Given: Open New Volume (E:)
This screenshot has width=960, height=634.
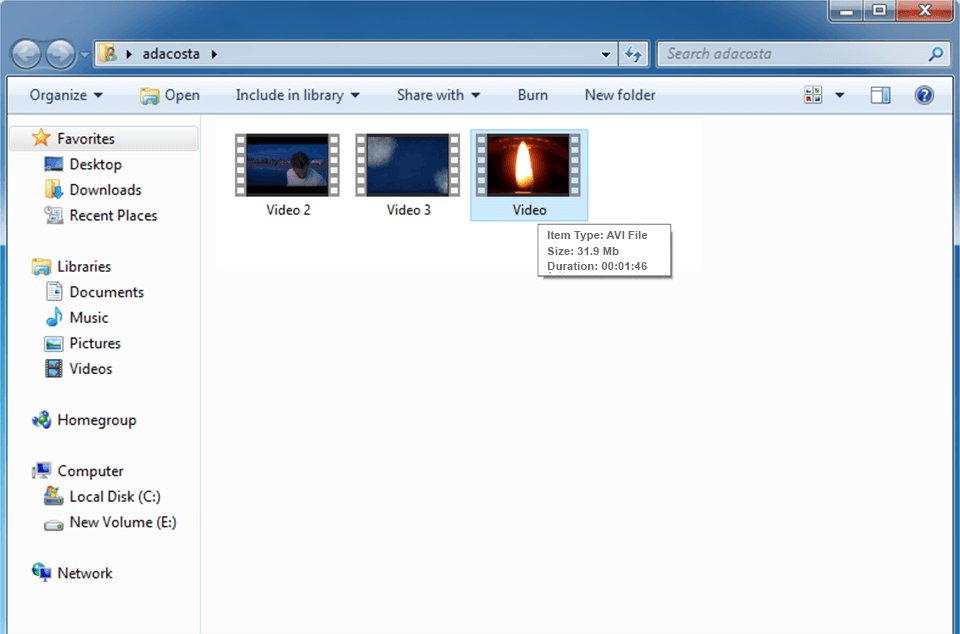Looking at the screenshot, I should pyautogui.click(x=123, y=522).
